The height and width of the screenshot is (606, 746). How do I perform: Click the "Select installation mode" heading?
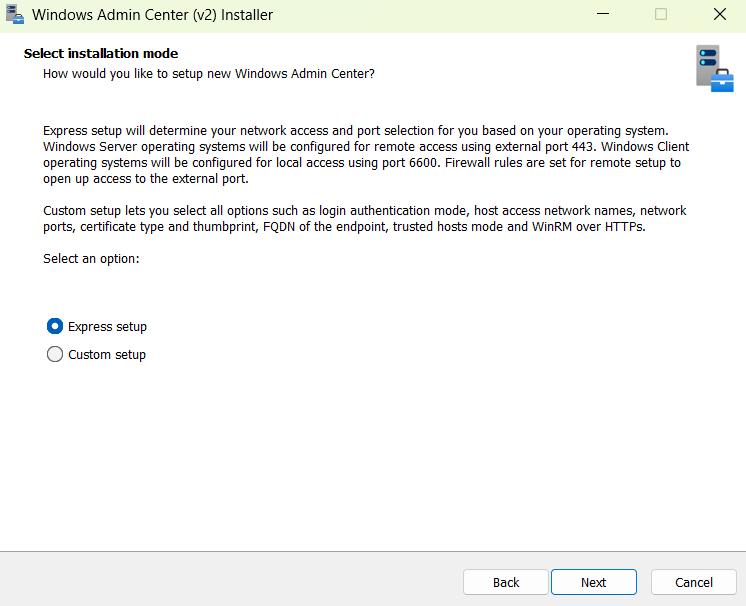coord(101,53)
